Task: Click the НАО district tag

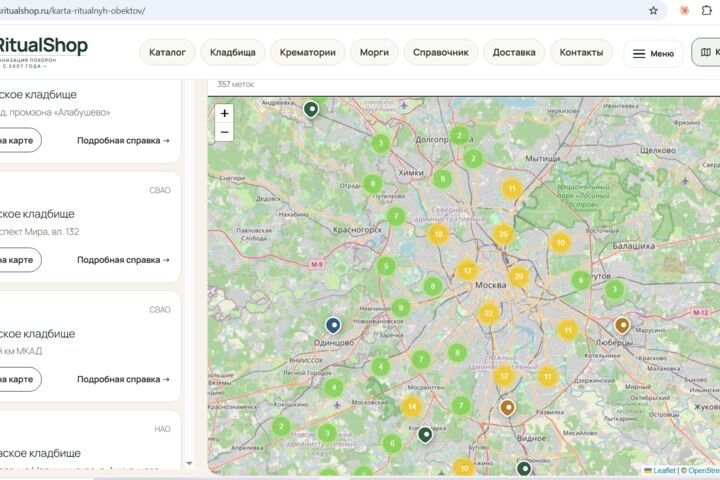Action: pyautogui.click(x=162, y=429)
